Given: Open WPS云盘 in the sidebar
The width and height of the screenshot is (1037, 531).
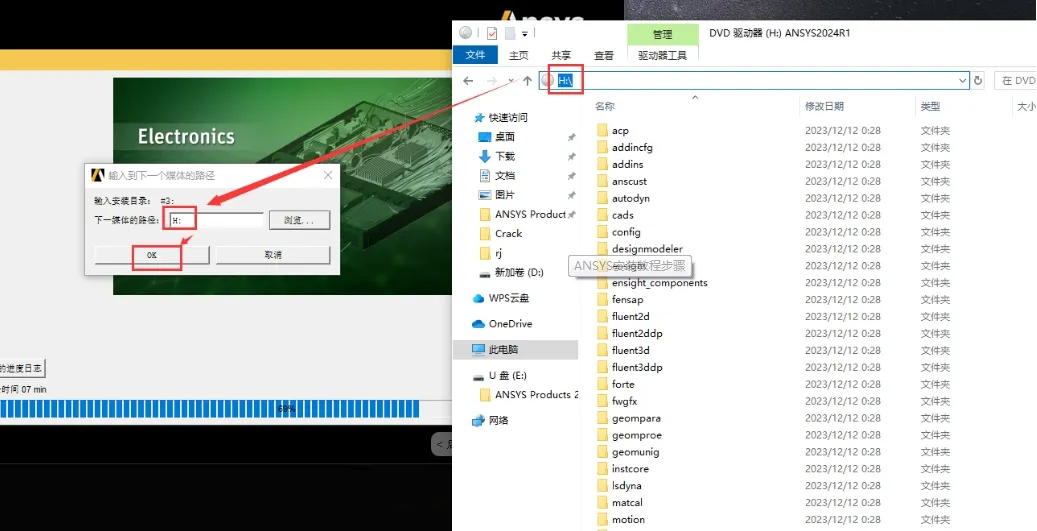Looking at the screenshot, I should click(509, 298).
